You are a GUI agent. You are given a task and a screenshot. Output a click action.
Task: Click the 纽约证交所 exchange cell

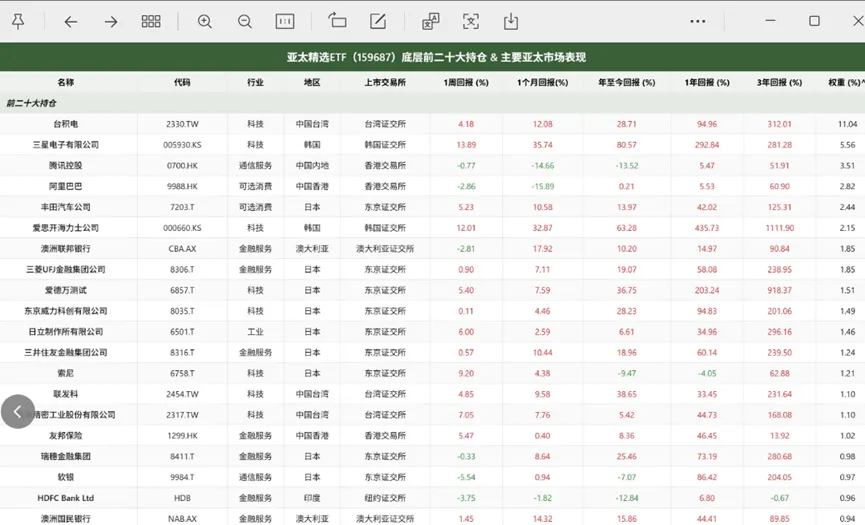385,498
